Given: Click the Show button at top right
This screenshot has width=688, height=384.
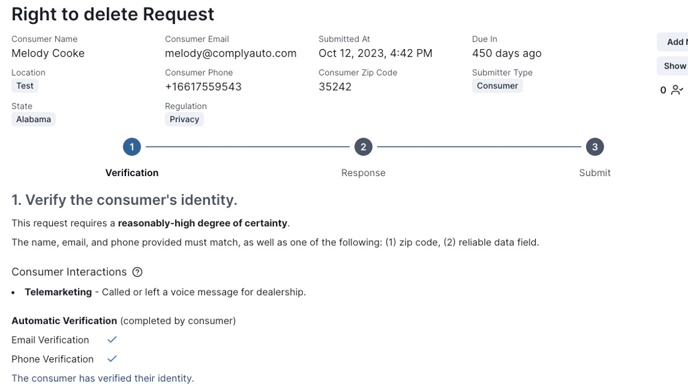Looking at the screenshot, I should tap(673, 66).
